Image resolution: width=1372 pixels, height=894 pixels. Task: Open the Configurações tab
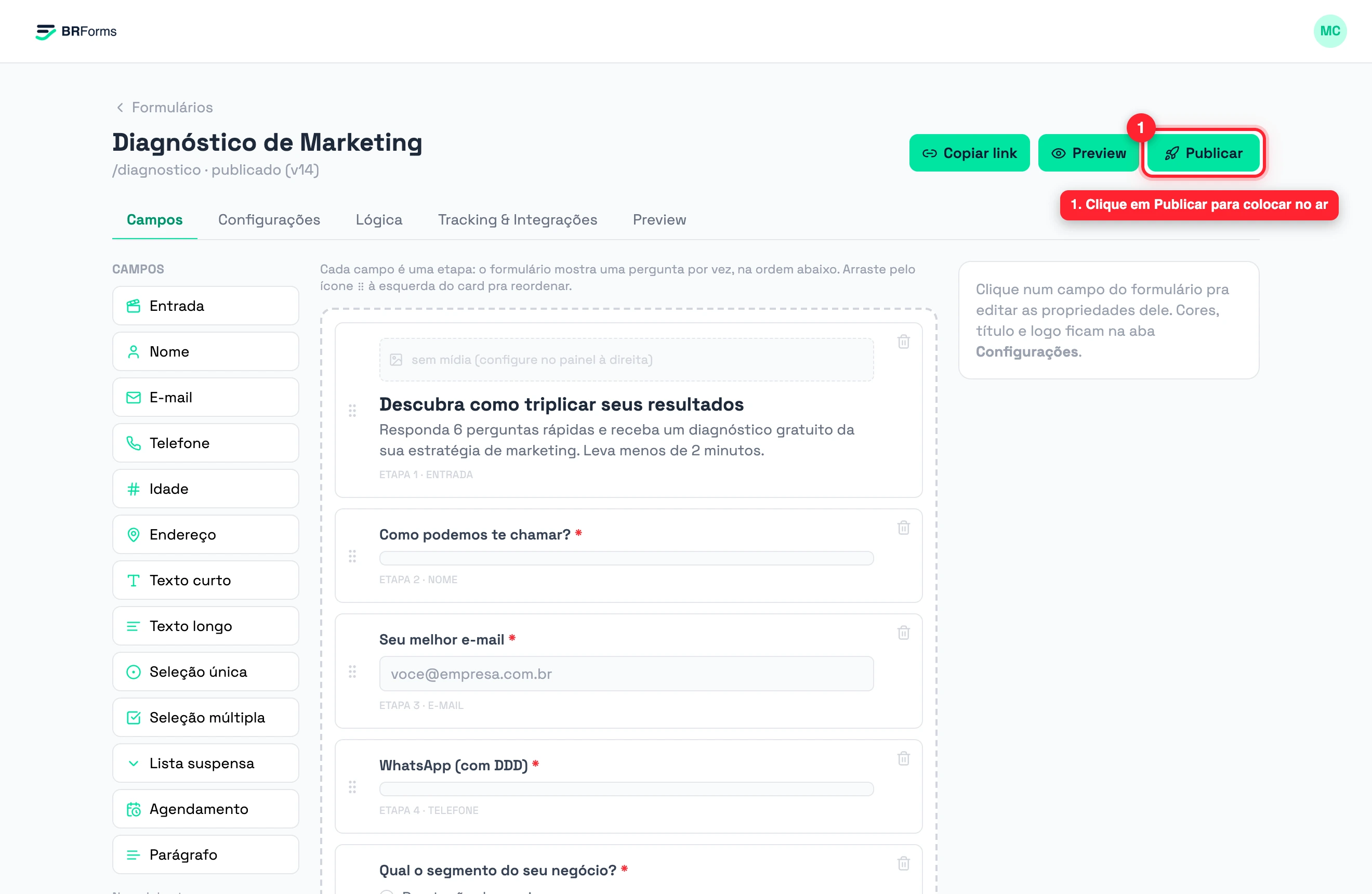pyautogui.click(x=269, y=220)
